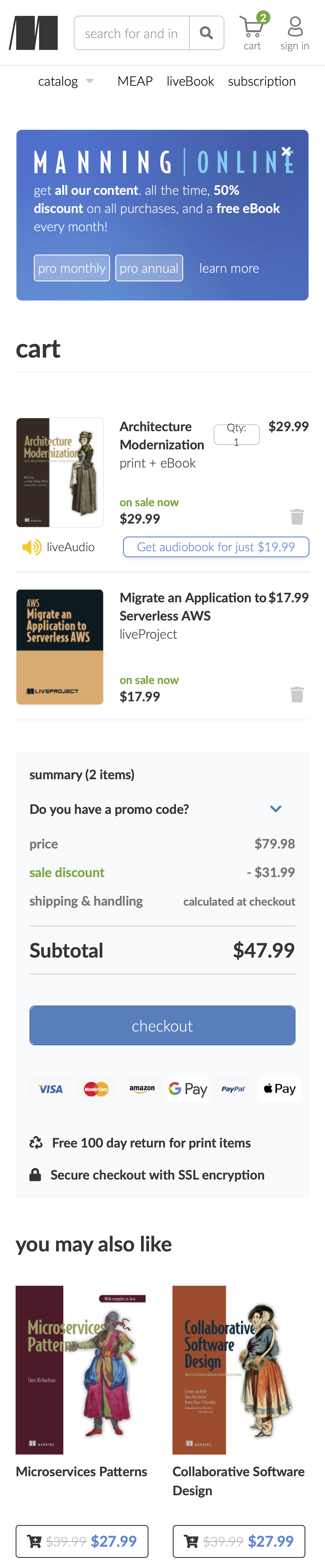Delete Architecture Modernization from cart

coord(297,517)
